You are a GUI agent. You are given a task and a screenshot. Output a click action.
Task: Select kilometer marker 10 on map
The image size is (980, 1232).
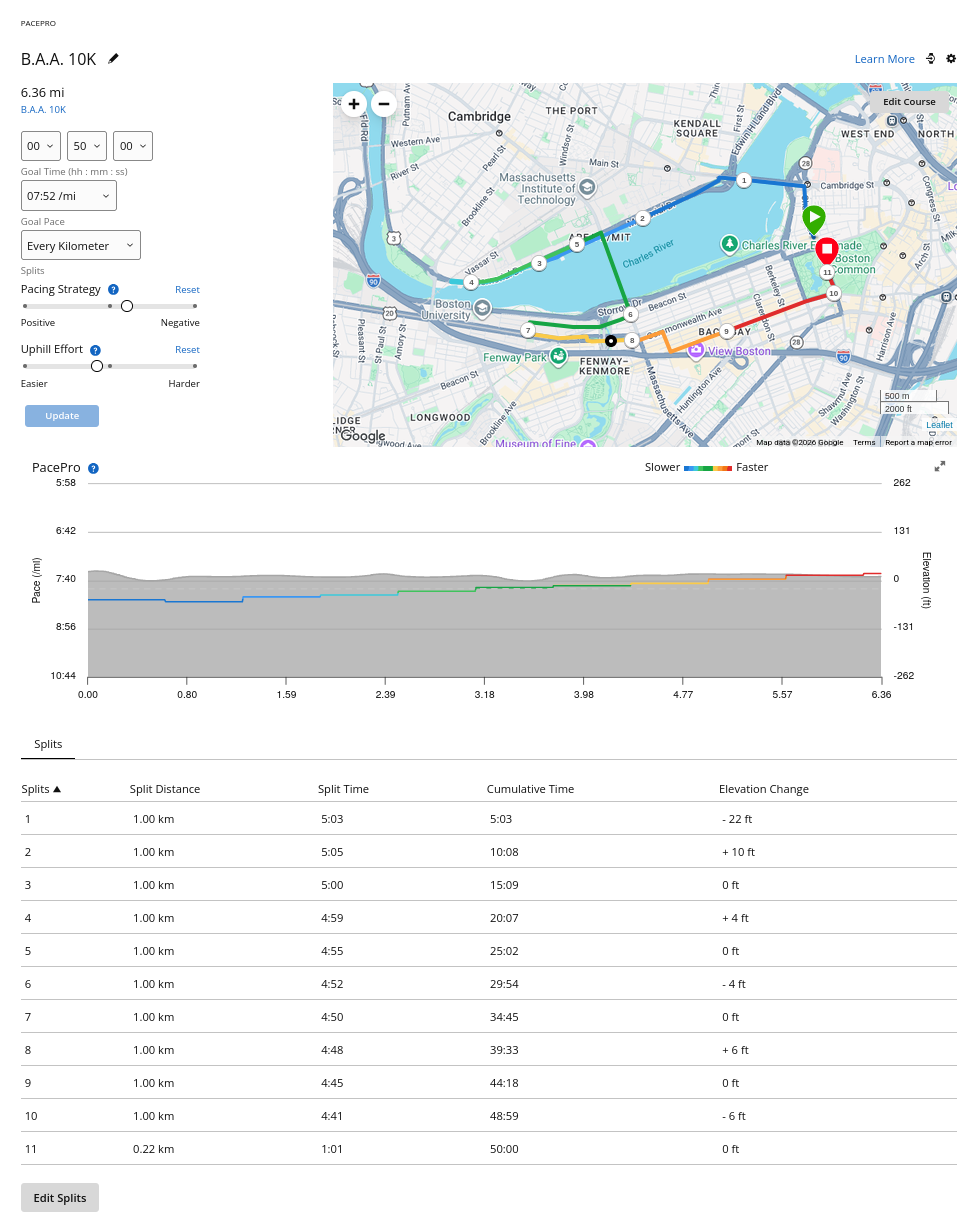coord(833,293)
